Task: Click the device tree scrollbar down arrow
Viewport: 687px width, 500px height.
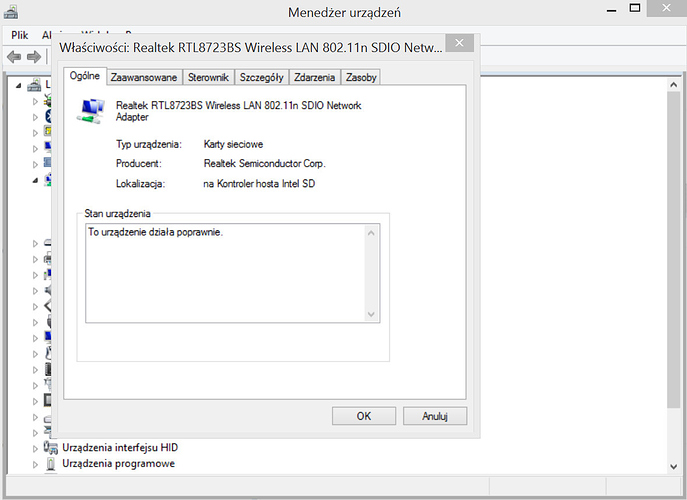Action: click(673, 467)
